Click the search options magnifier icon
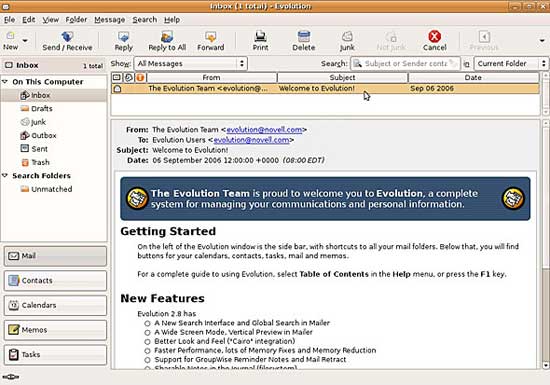 pos(357,63)
